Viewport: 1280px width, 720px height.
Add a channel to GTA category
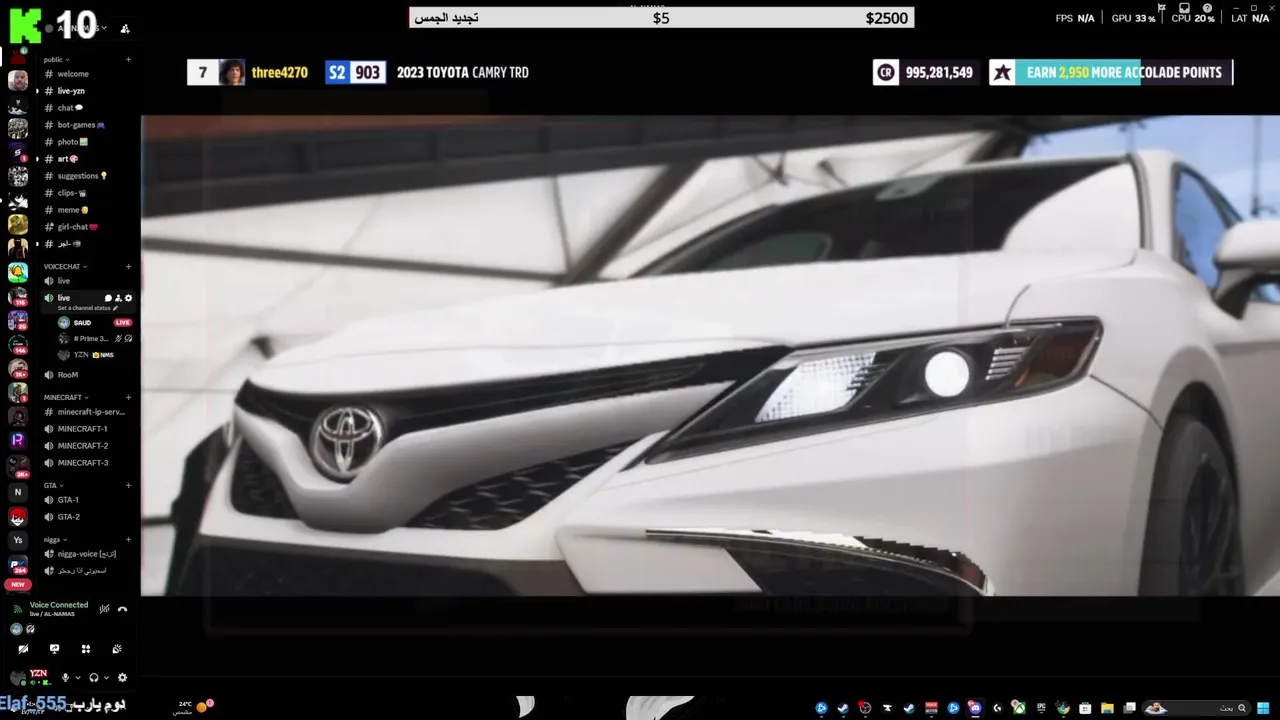(x=128, y=485)
